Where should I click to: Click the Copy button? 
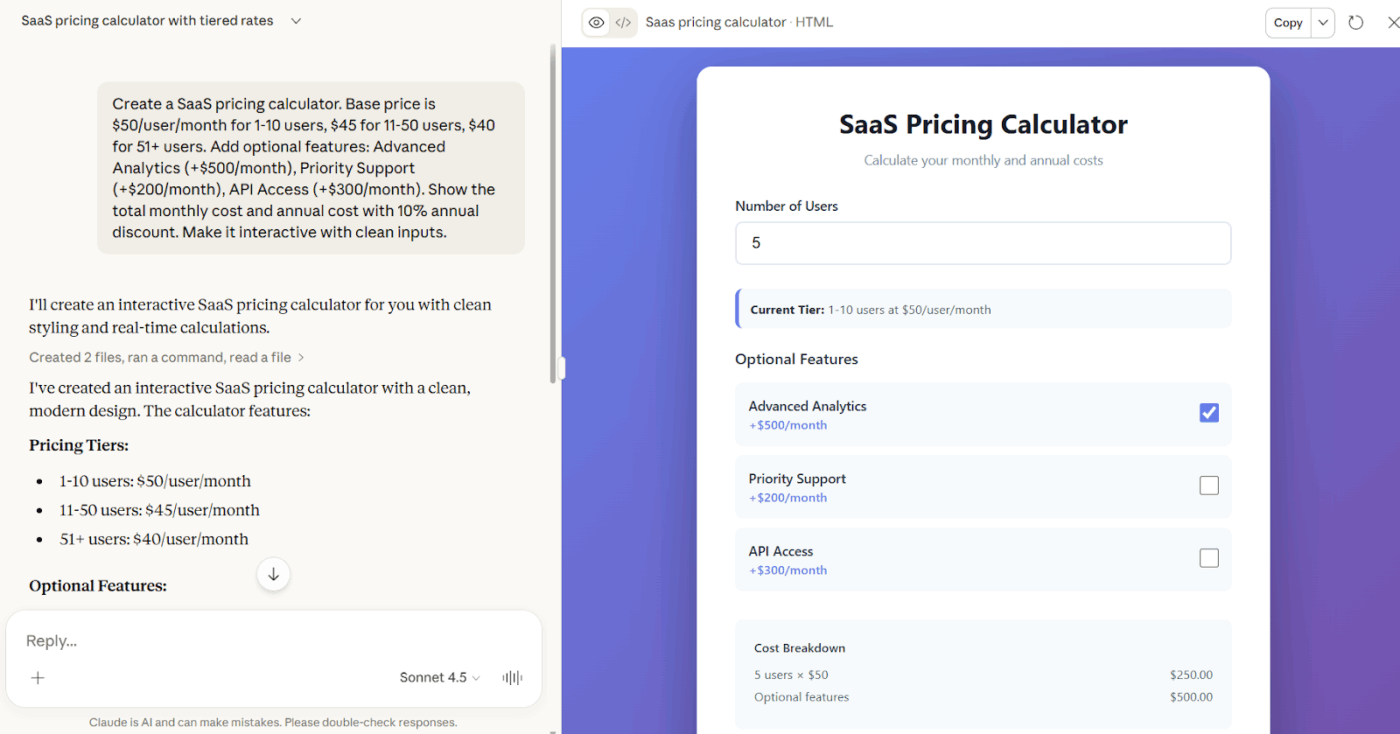point(1288,23)
